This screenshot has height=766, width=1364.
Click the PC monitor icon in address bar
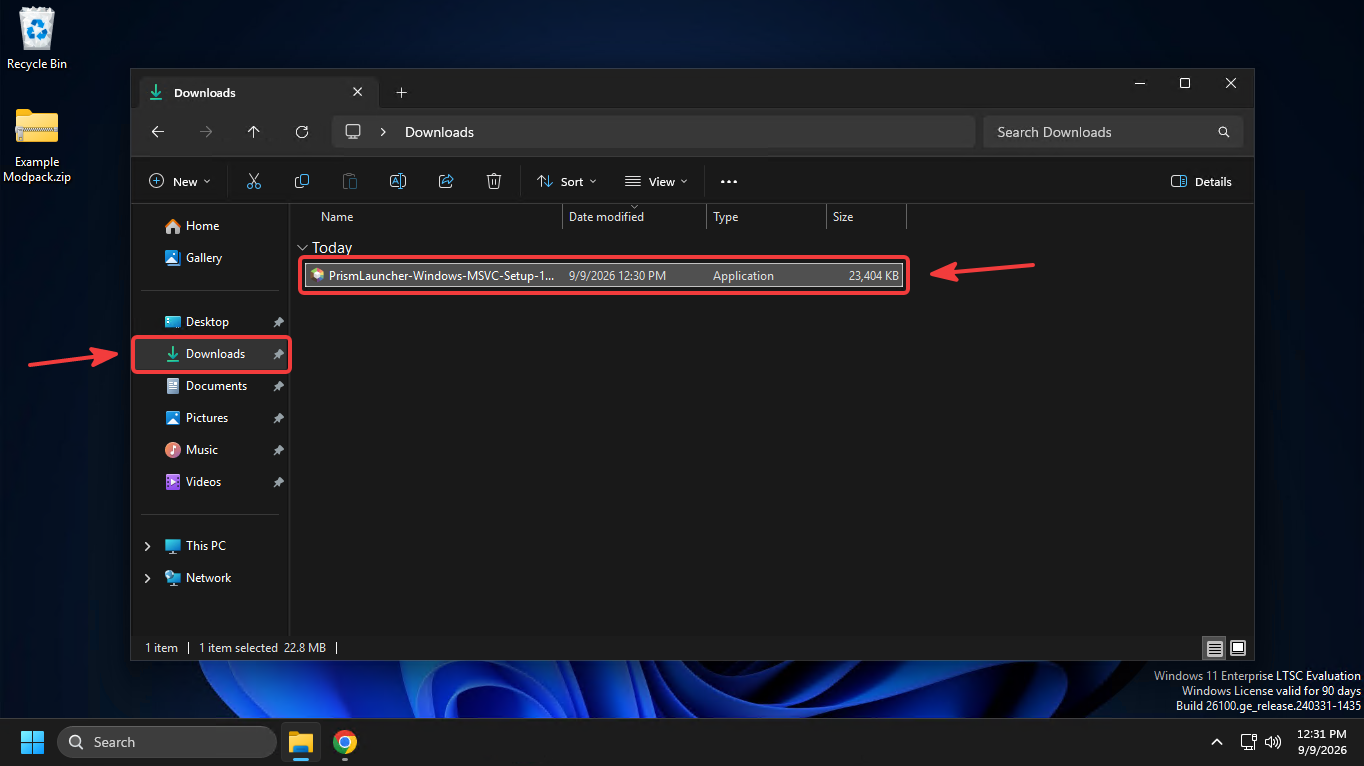[353, 132]
